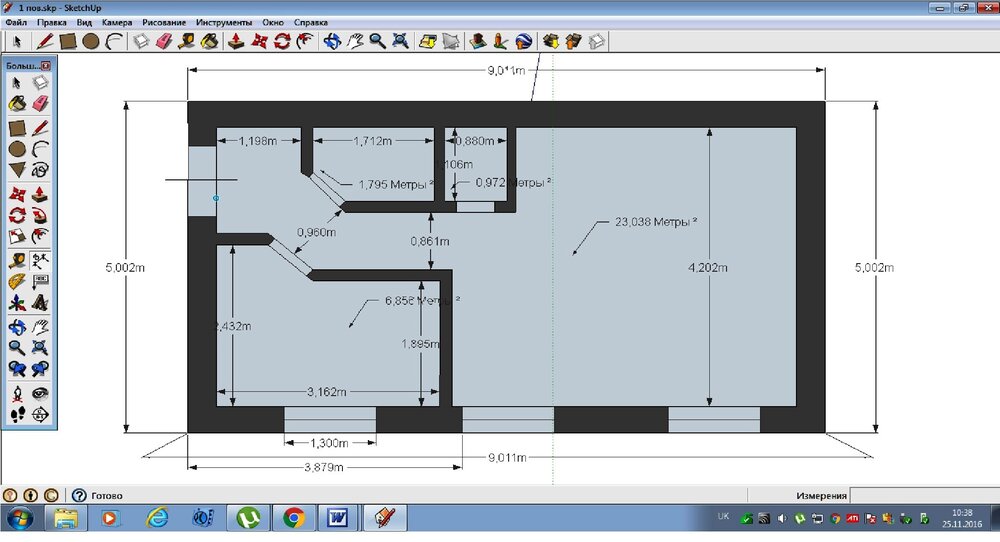Open the Камера menu
Screen dimensions: 1000x542
click(117, 21)
